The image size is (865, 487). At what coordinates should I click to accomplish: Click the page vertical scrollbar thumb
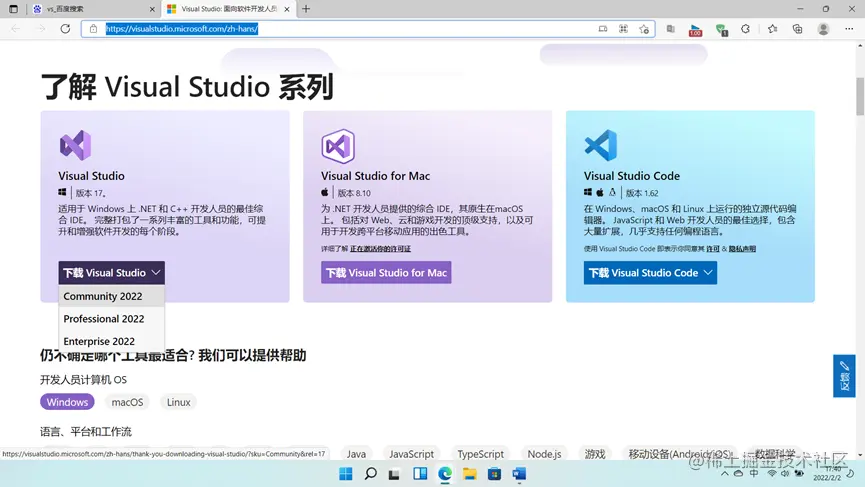tap(860, 97)
